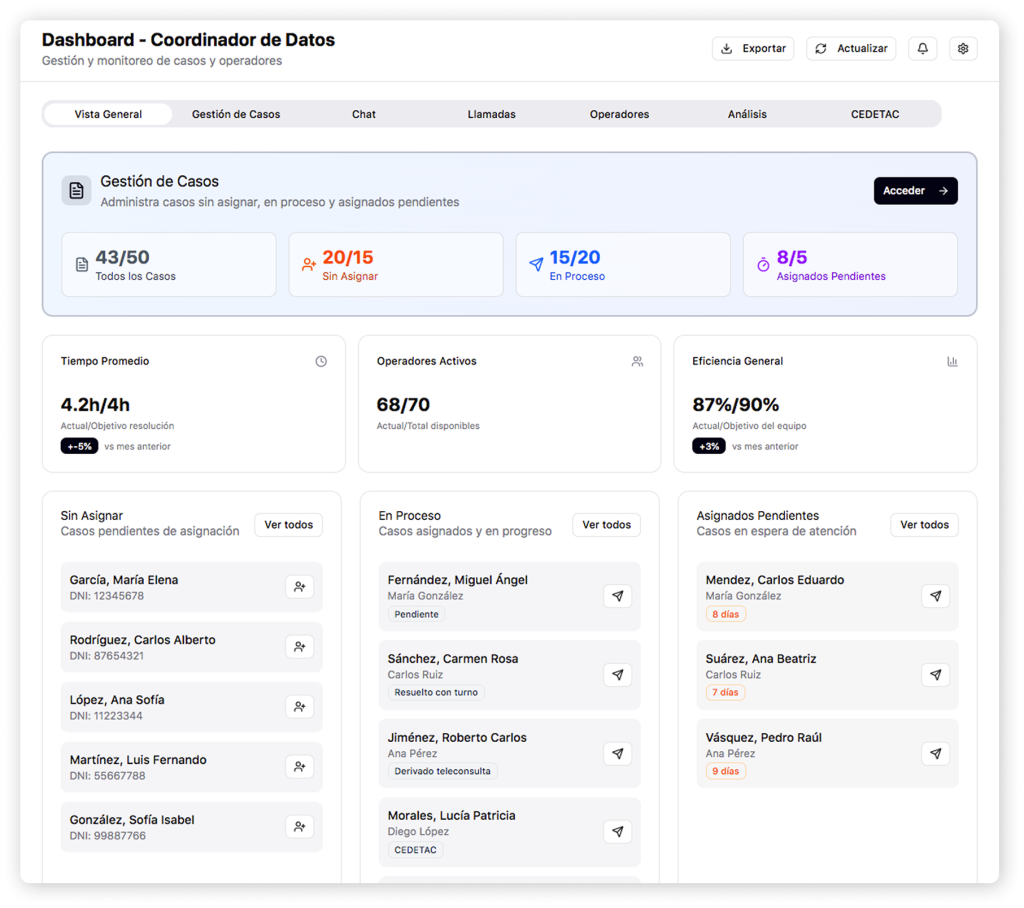Image resolution: width=1024 pixels, height=908 pixels.
Task: Assign Rodríguez, Carlos Alberto with the user-plus icon
Action: tap(300, 647)
